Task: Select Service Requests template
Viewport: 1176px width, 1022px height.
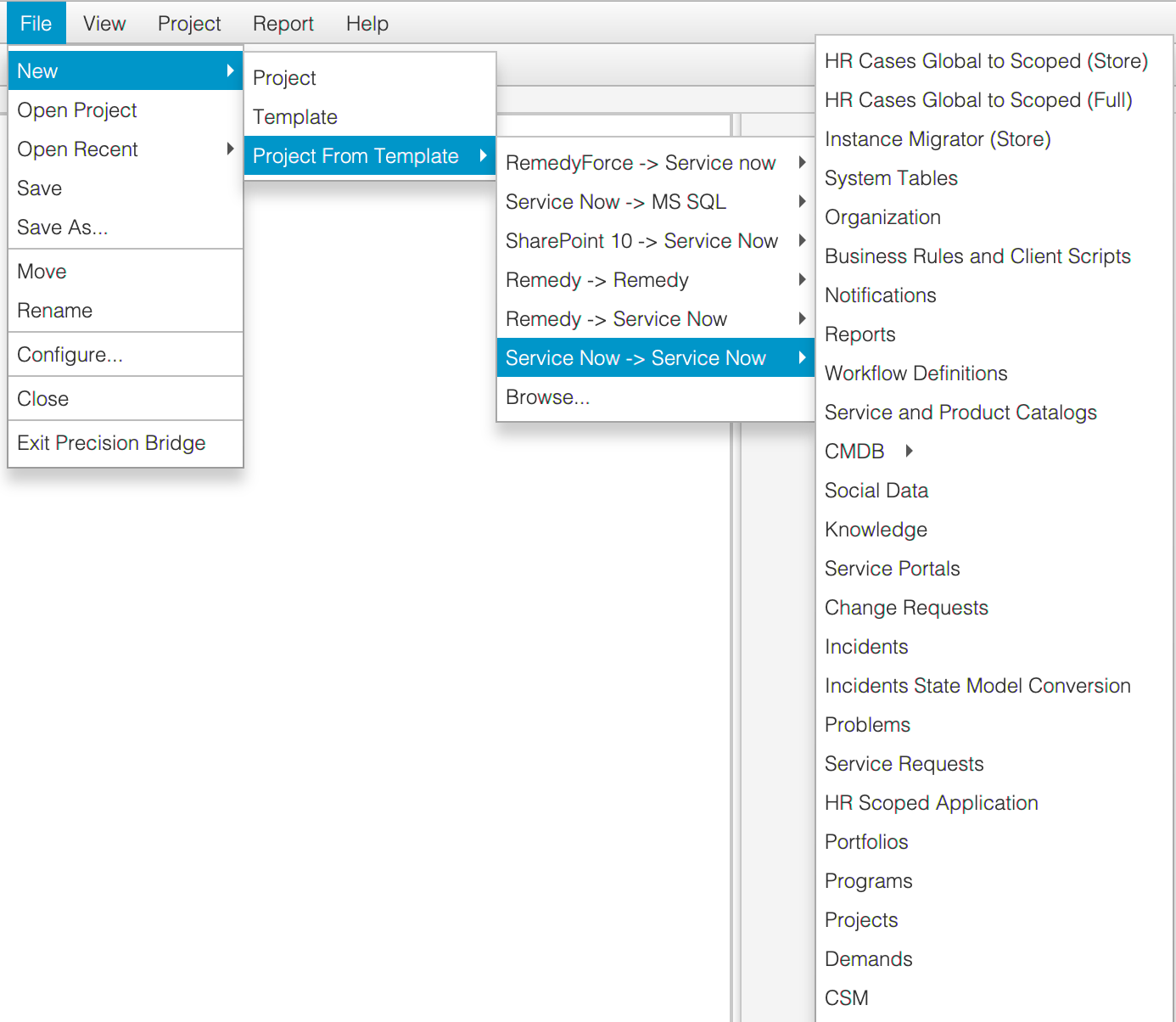Action: [x=994, y=763]
